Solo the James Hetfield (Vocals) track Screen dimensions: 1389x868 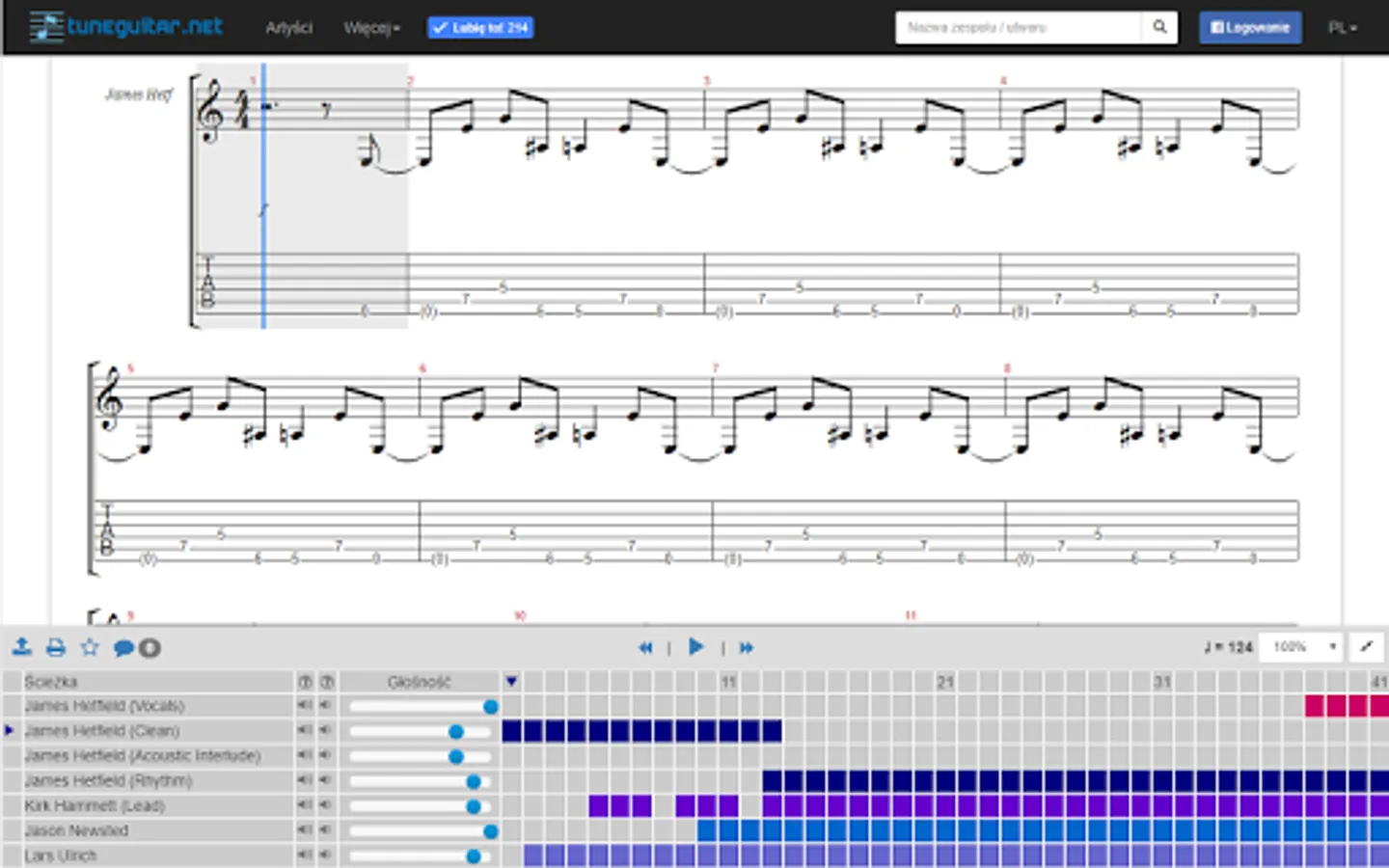pyautogui.click(x=305, y=706)
